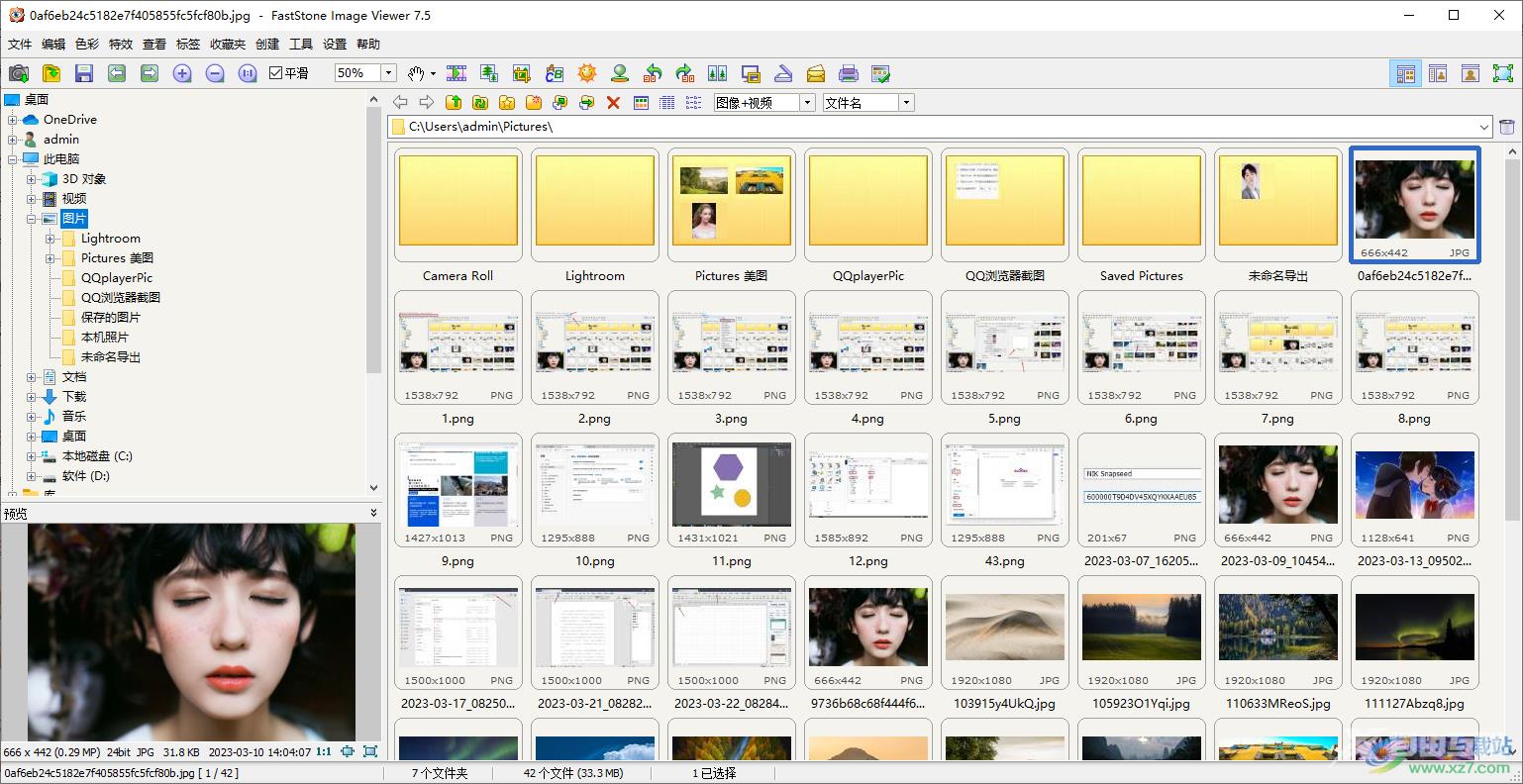The height and width of the screenshot is (784, 1523).
Task: Switch to details view mode in the browser toolbar
Action: [667, 102]
